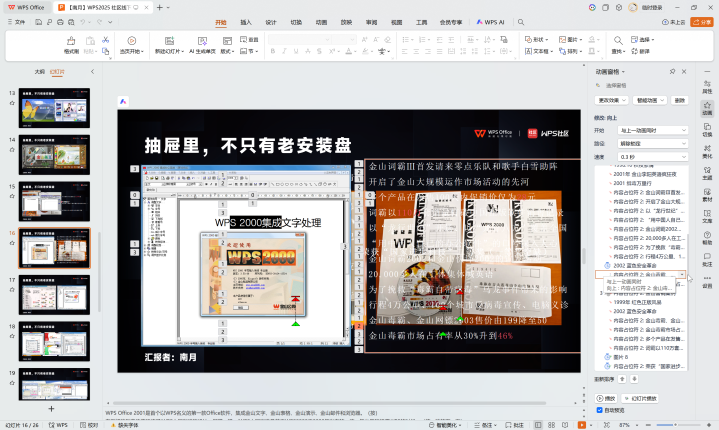Open the 开始 start timing dropdown
The height and width of the screenshot is (430, 719).
coord(653,130)
